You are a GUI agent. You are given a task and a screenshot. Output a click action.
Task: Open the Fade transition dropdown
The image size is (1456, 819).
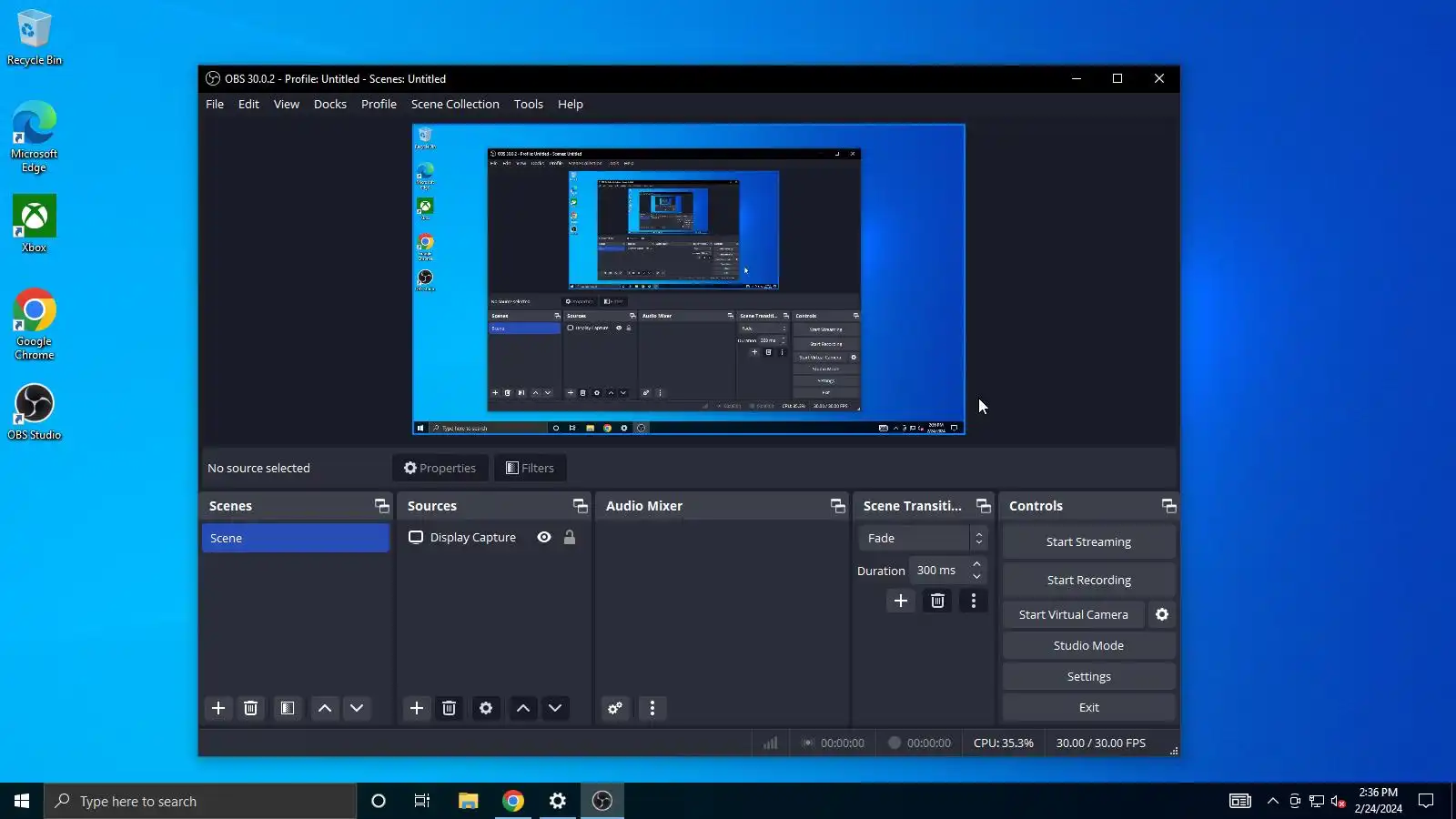pyautogui.click(x=923, y=538)
